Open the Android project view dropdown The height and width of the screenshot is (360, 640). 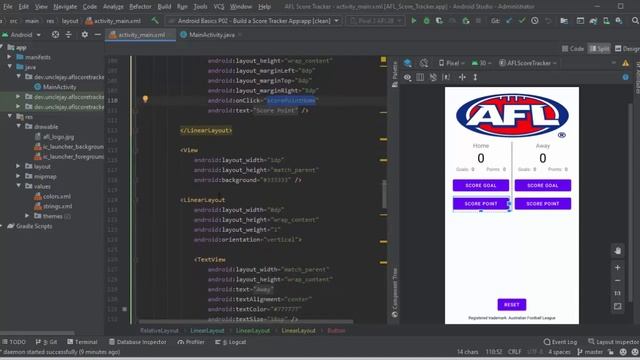22,35
